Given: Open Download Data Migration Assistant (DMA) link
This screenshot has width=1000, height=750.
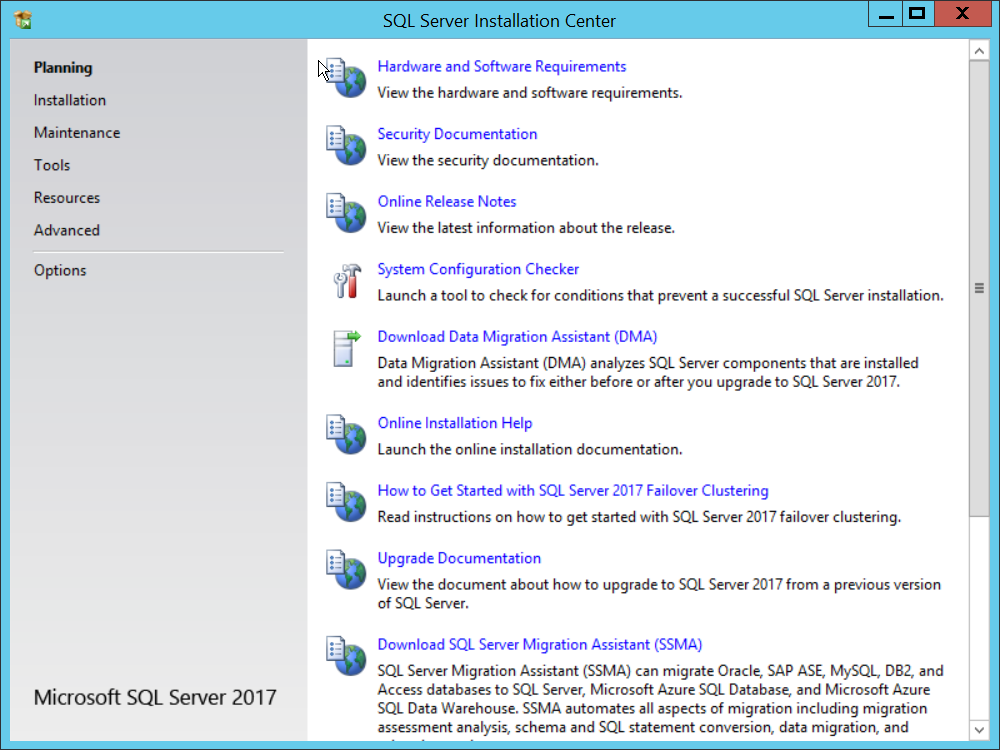Looking at the screenshot, I should point(517,337).
